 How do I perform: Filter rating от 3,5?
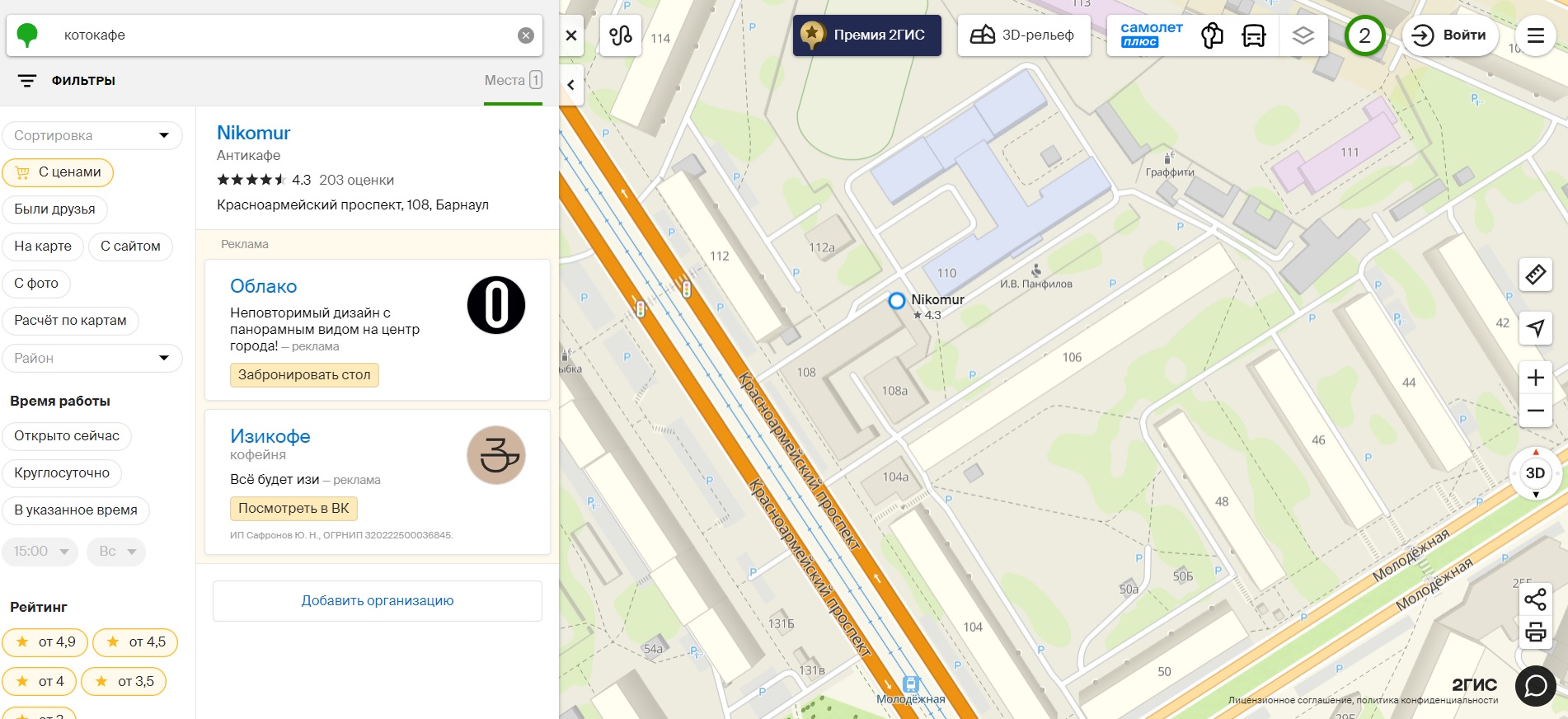[124, 682]
